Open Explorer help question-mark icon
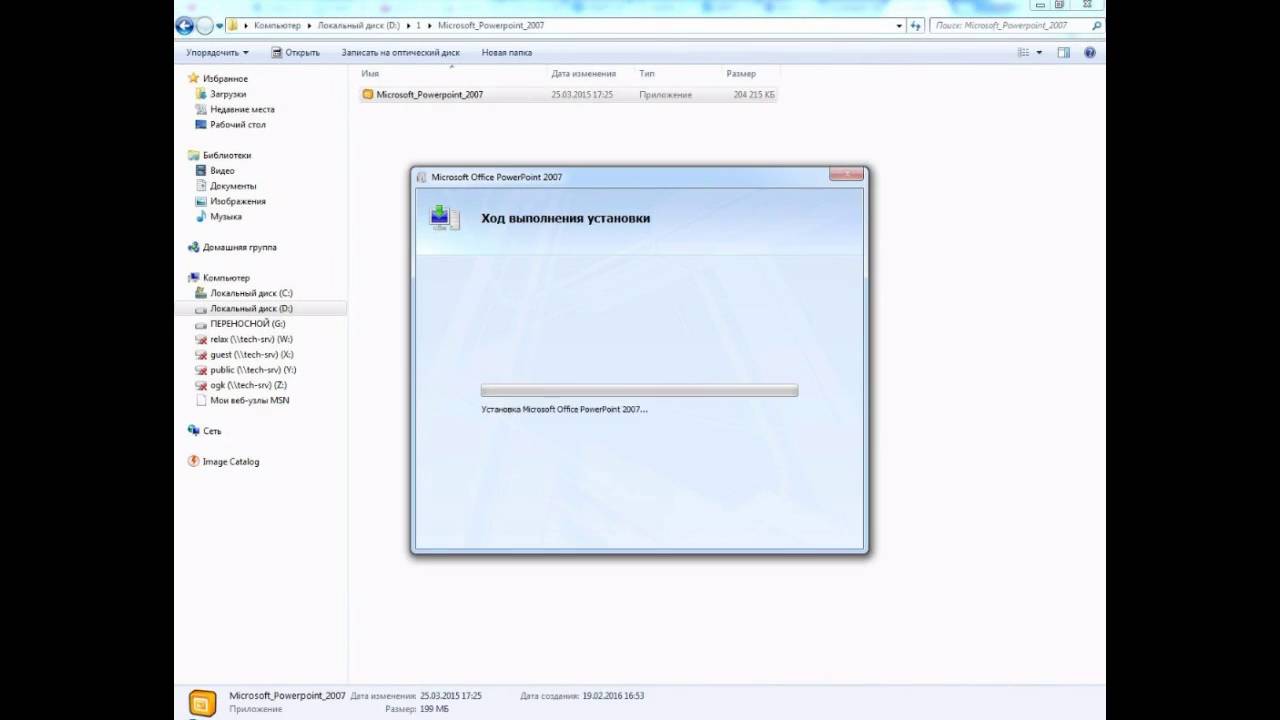This screenshot has width=1280, height=720. 1090,52
